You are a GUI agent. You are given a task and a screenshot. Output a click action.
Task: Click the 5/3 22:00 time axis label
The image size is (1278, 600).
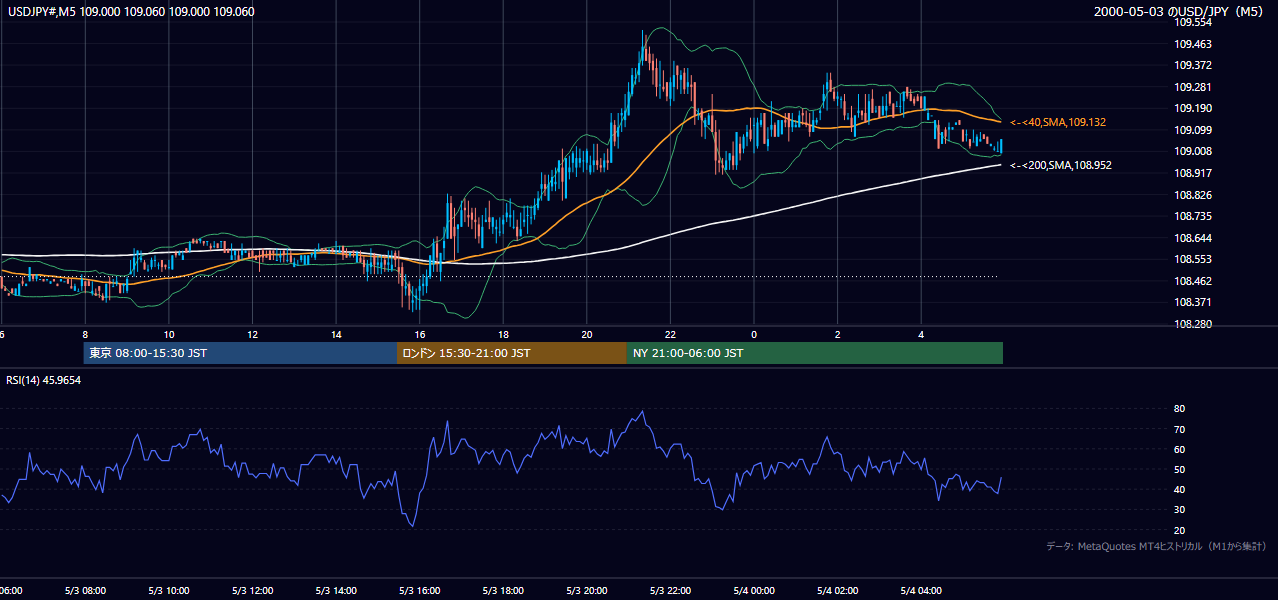(x=670, y=591)
